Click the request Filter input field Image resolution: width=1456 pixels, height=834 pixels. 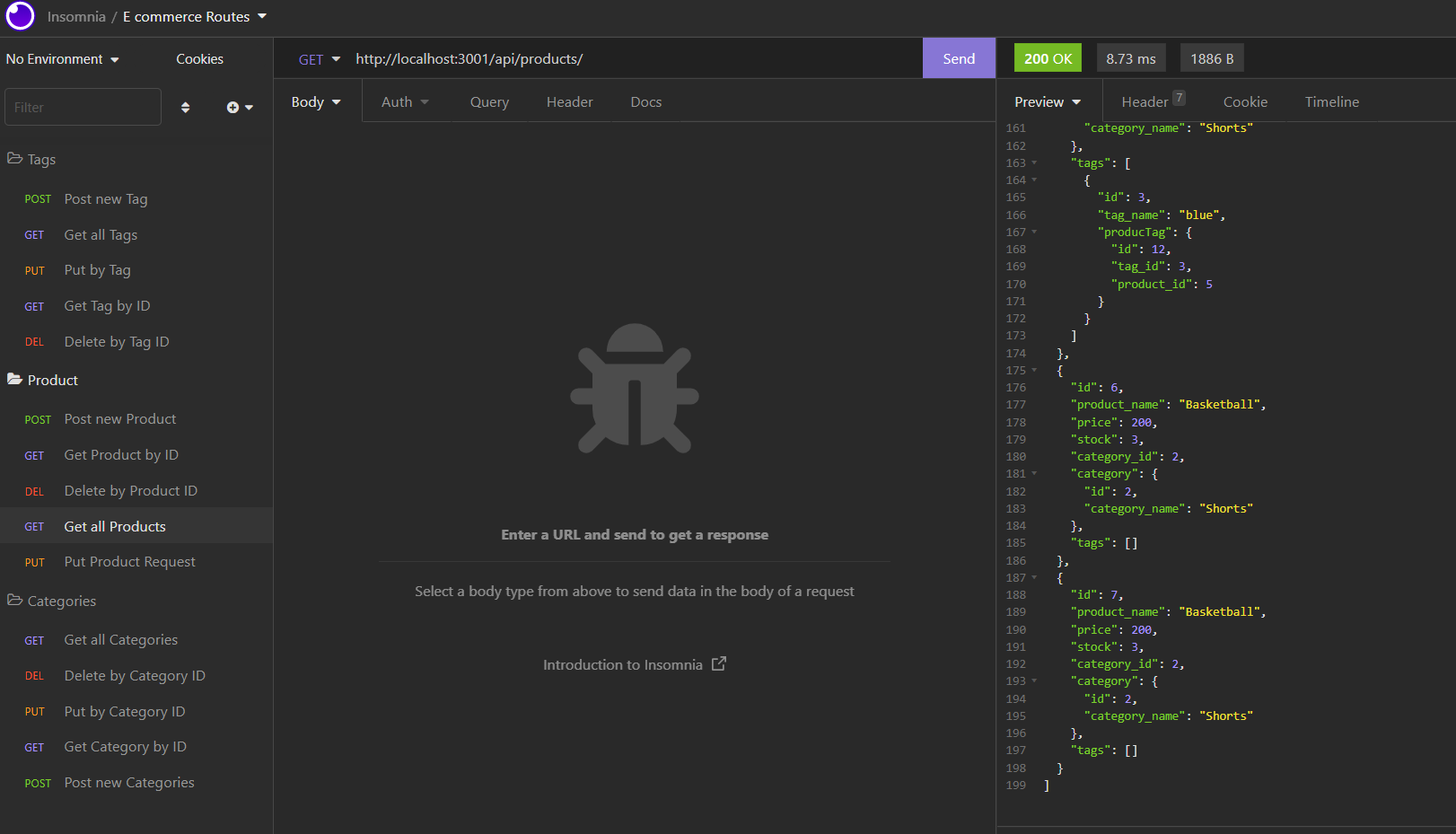(x=83, y=107)
